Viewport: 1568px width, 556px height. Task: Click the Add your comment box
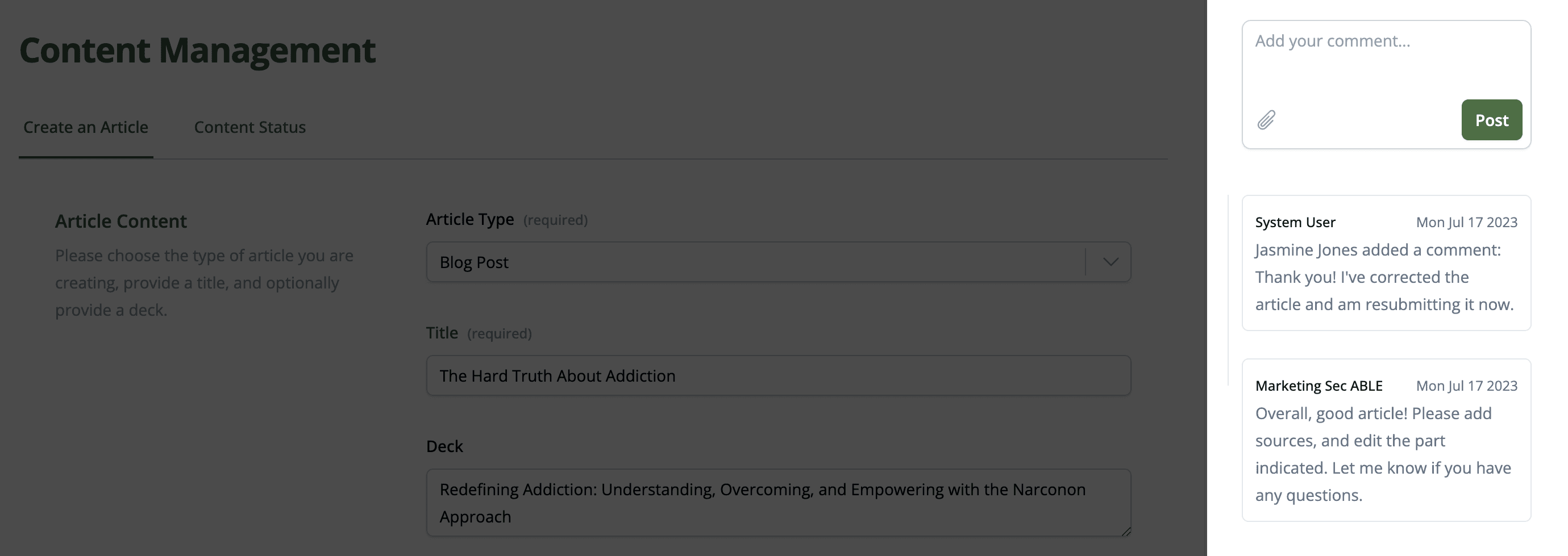(x=1386, y=67)
